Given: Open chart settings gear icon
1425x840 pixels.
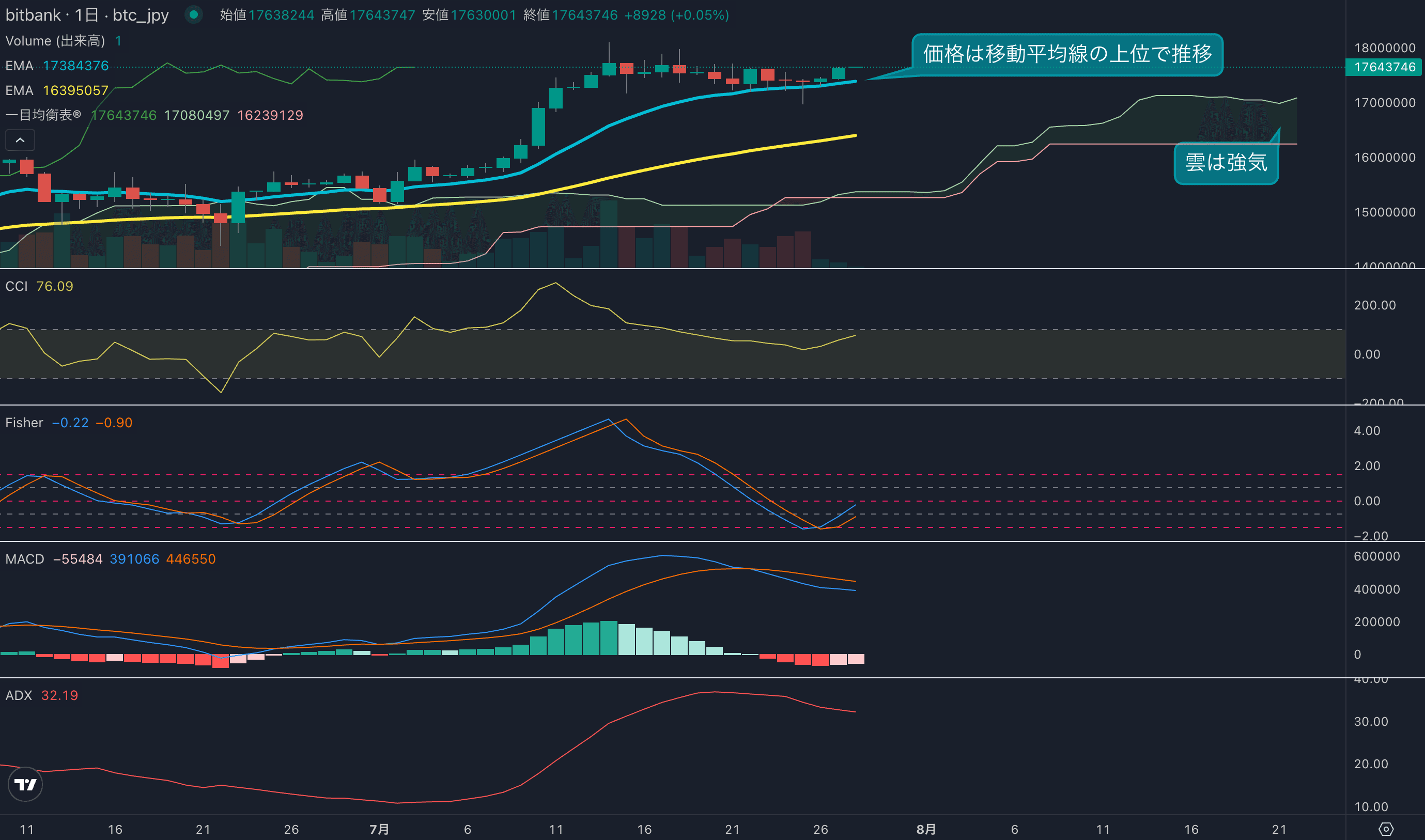Looking at the screenshot, I should pyautogui.click(x=1385, y=829).
